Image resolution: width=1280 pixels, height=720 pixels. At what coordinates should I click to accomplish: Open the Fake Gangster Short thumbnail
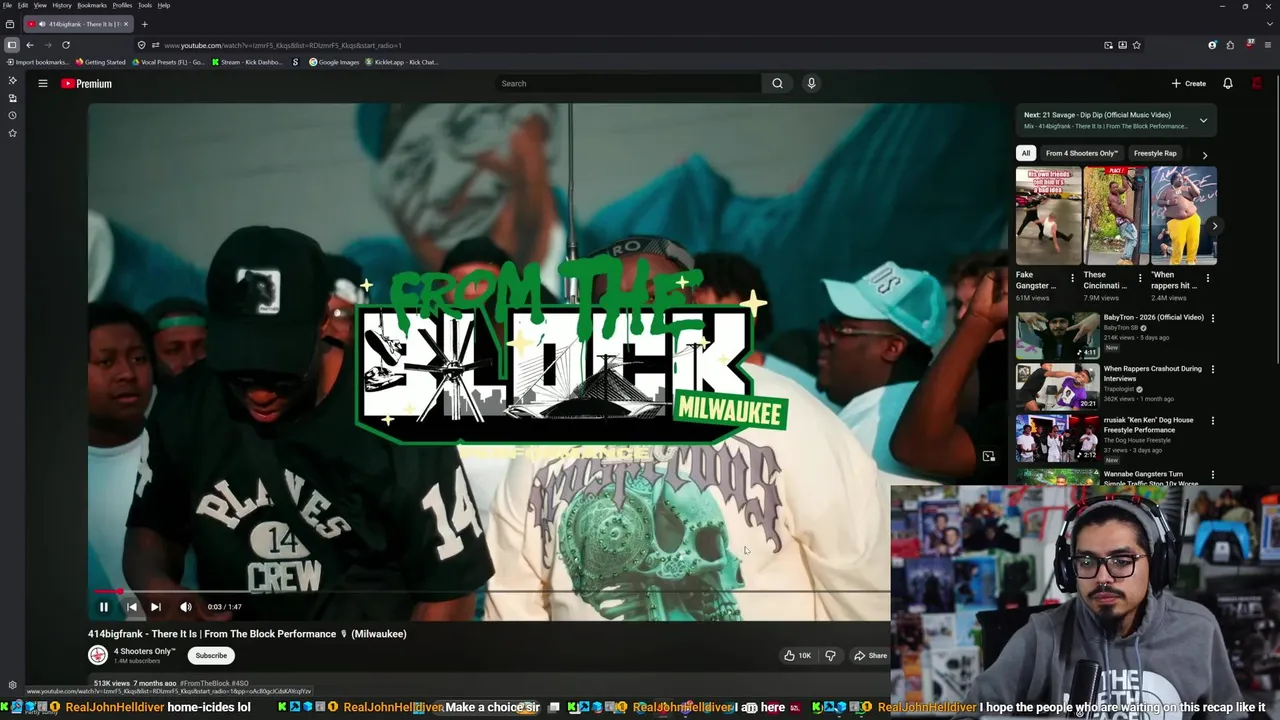click(x=1048, y=215)
